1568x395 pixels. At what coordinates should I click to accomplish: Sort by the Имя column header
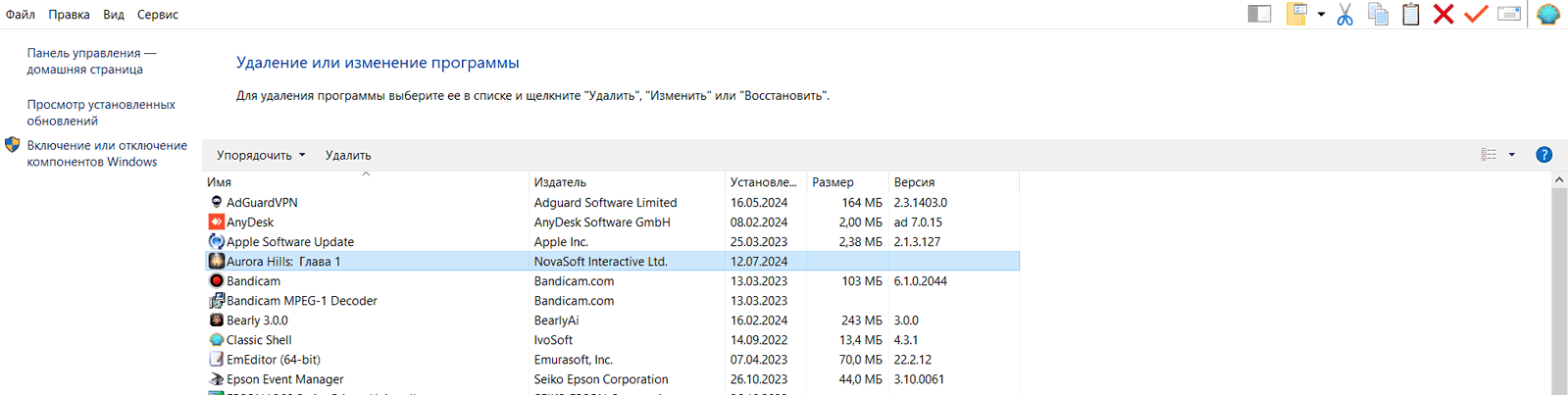click(x=365, y=182)
